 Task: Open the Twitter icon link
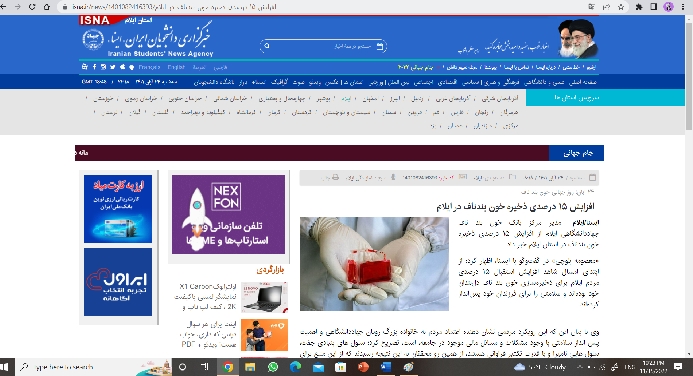[x=113, y=67]
